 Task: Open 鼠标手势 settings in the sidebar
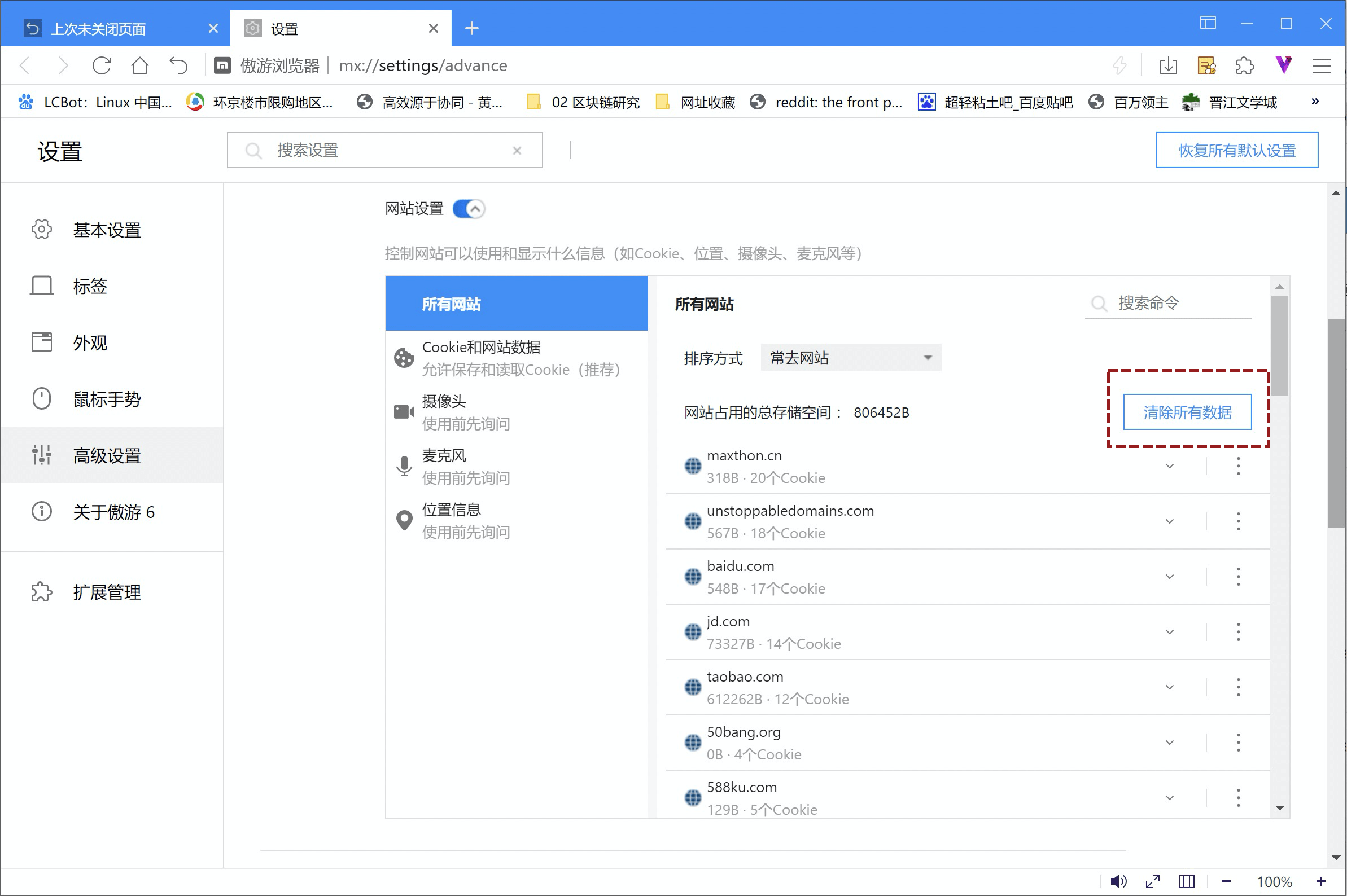coord(112,399)
